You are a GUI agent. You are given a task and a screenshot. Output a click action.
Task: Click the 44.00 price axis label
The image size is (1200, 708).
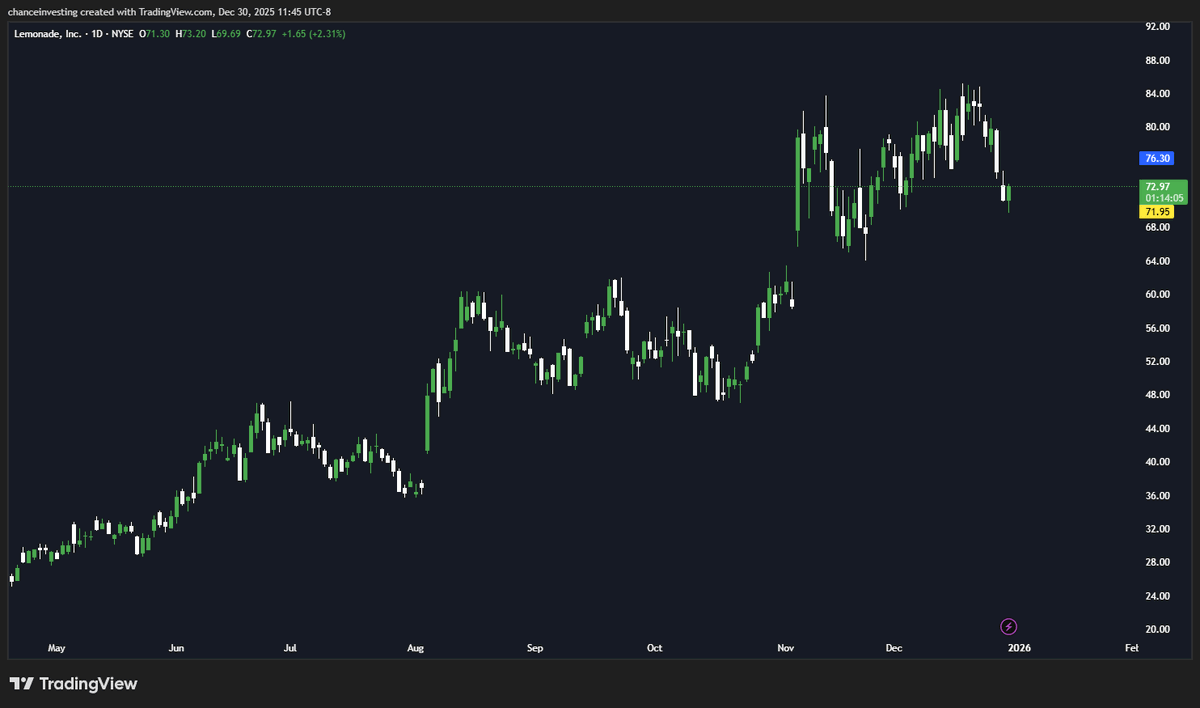(1158, 429)
